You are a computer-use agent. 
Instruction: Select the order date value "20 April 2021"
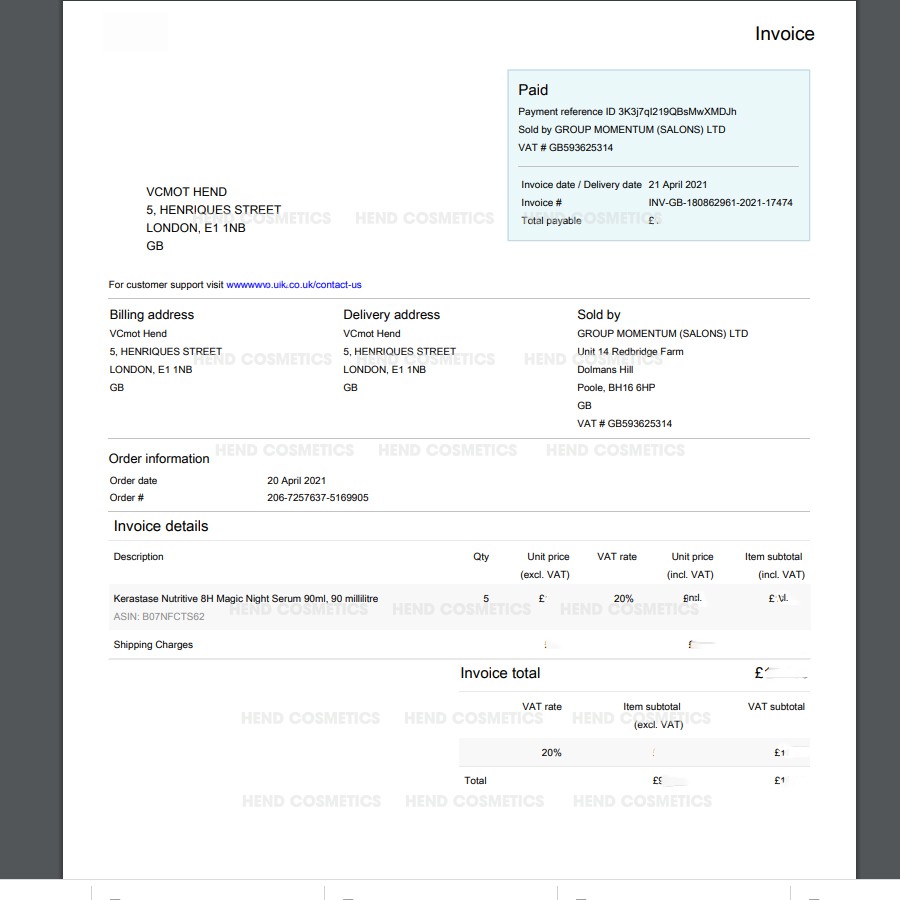coord(296,480)
